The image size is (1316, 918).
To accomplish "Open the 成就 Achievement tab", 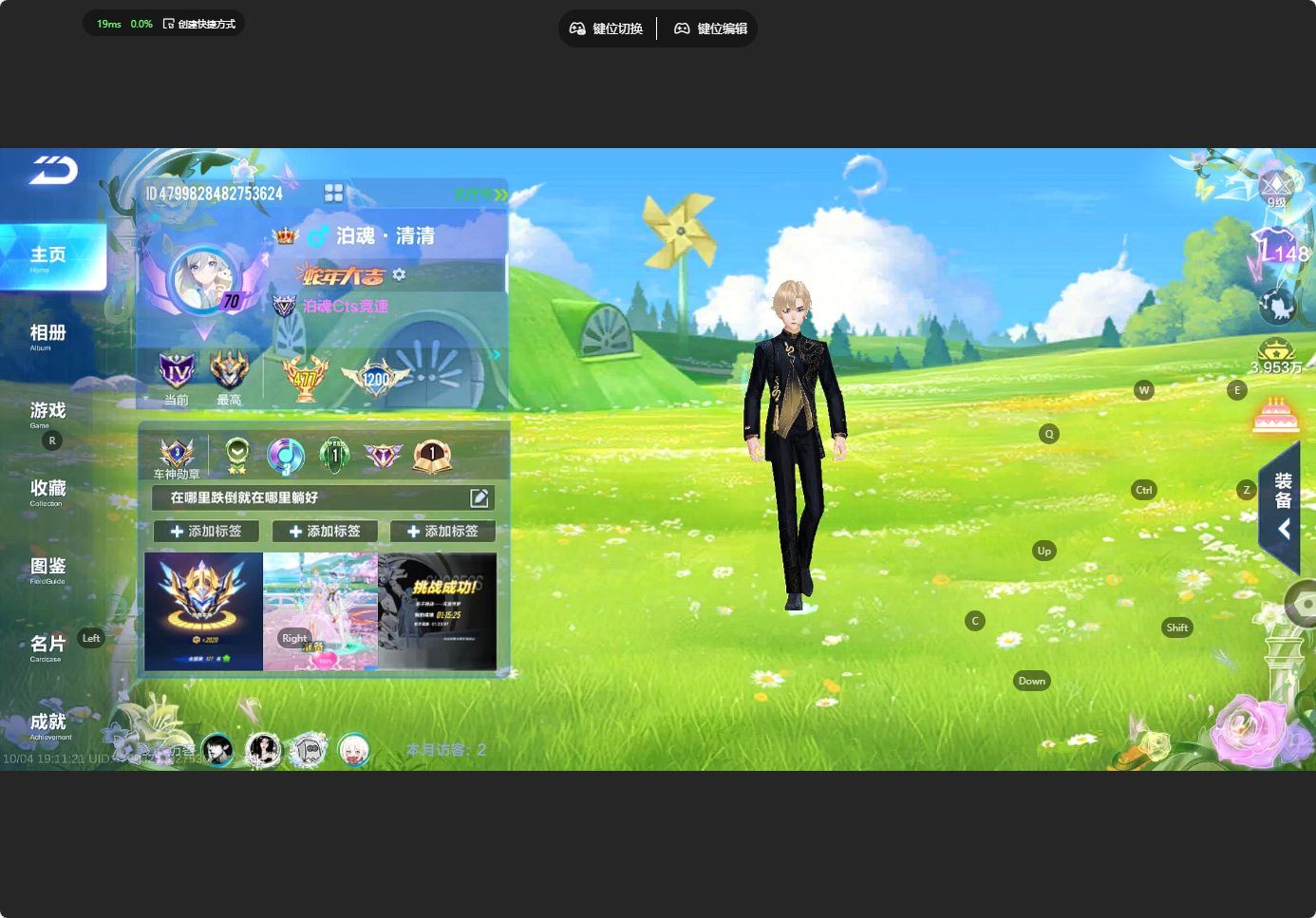I will [47, 724].
